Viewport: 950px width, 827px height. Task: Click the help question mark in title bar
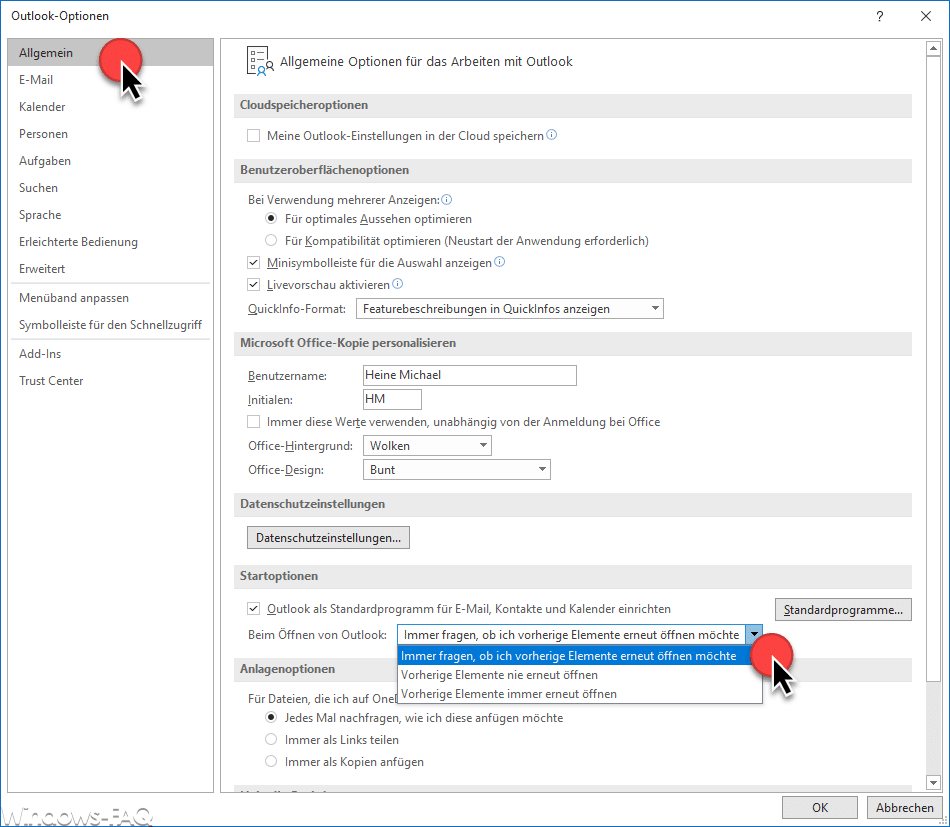pyautogui.click(x=880, y=16)
